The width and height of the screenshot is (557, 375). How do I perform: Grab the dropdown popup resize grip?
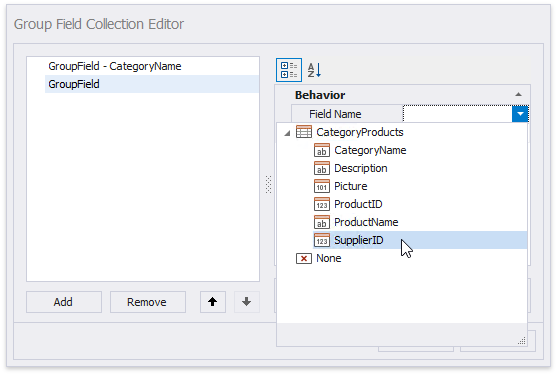521,341
